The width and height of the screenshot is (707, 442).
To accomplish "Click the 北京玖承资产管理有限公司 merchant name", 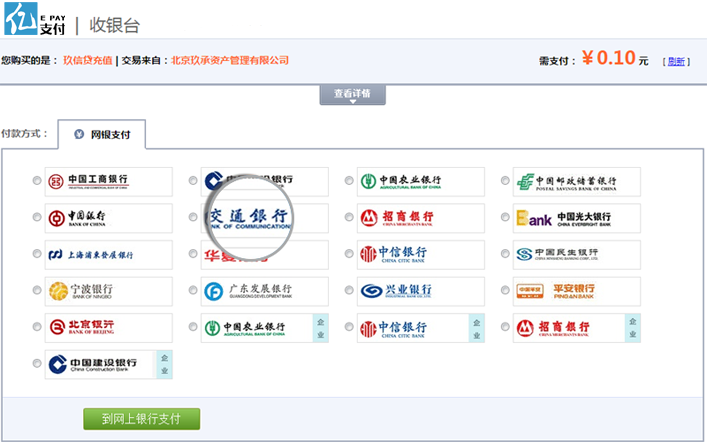I will point(230,60).
